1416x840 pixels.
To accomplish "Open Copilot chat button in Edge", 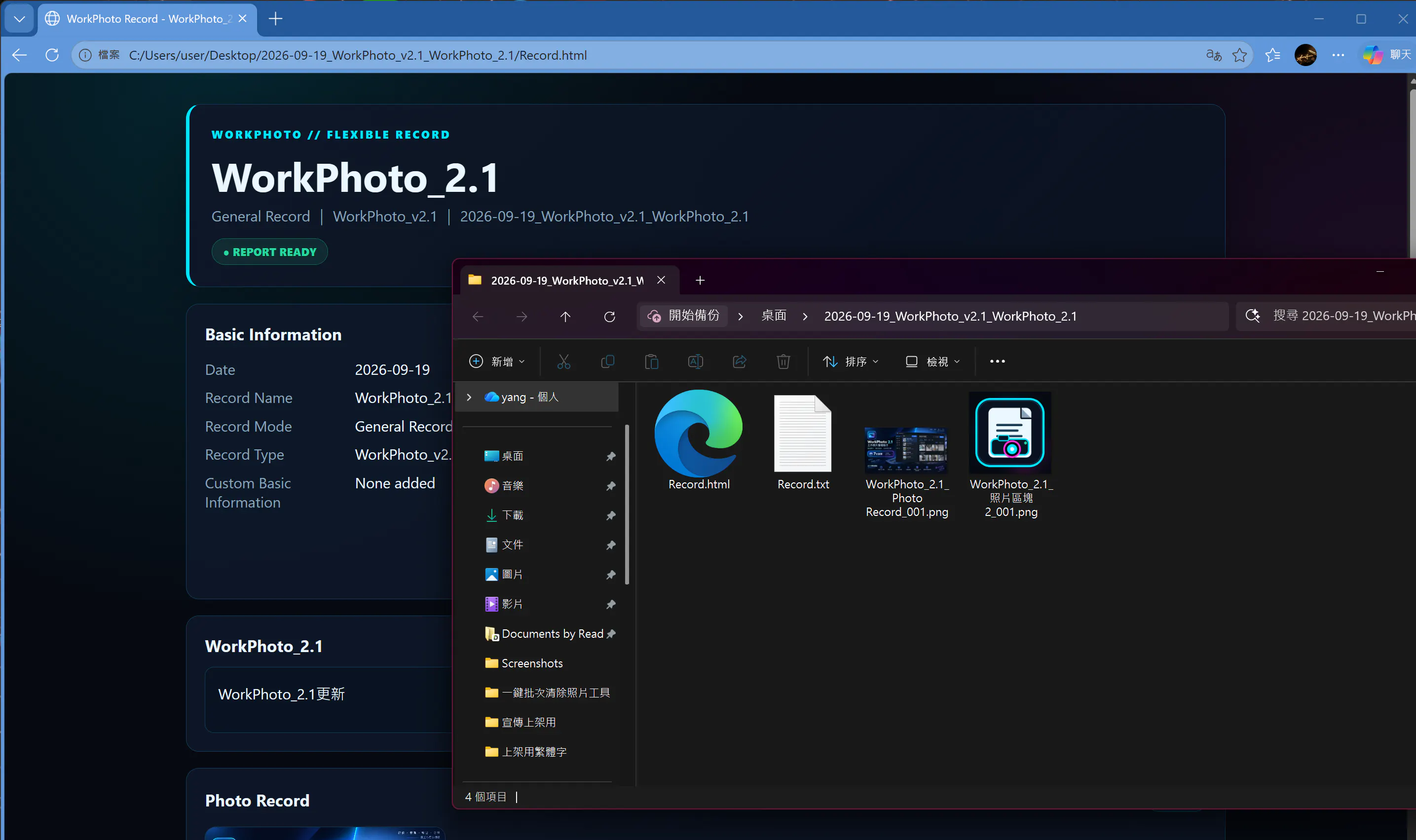I will point(1388,55).
